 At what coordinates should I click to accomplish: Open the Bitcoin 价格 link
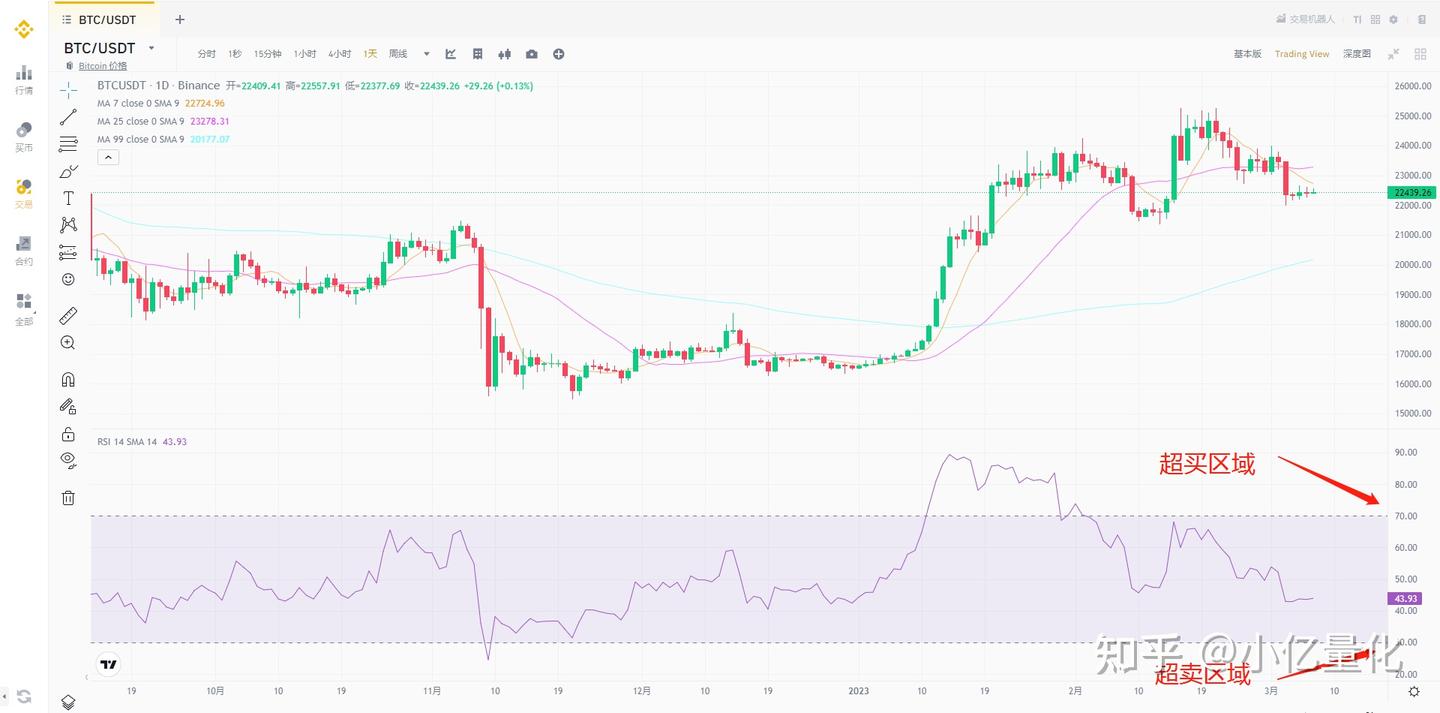(102, 66)
